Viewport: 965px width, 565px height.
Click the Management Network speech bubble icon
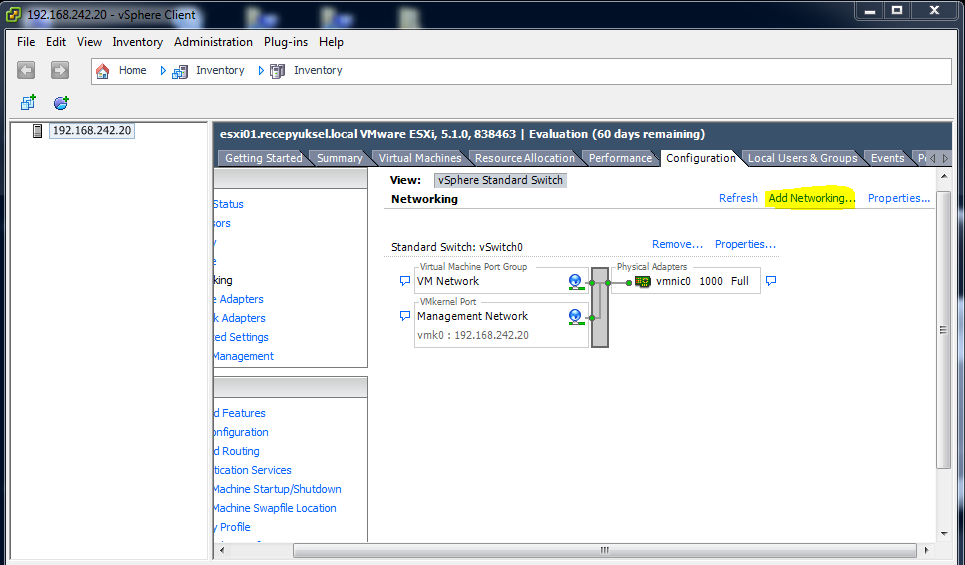405,316
